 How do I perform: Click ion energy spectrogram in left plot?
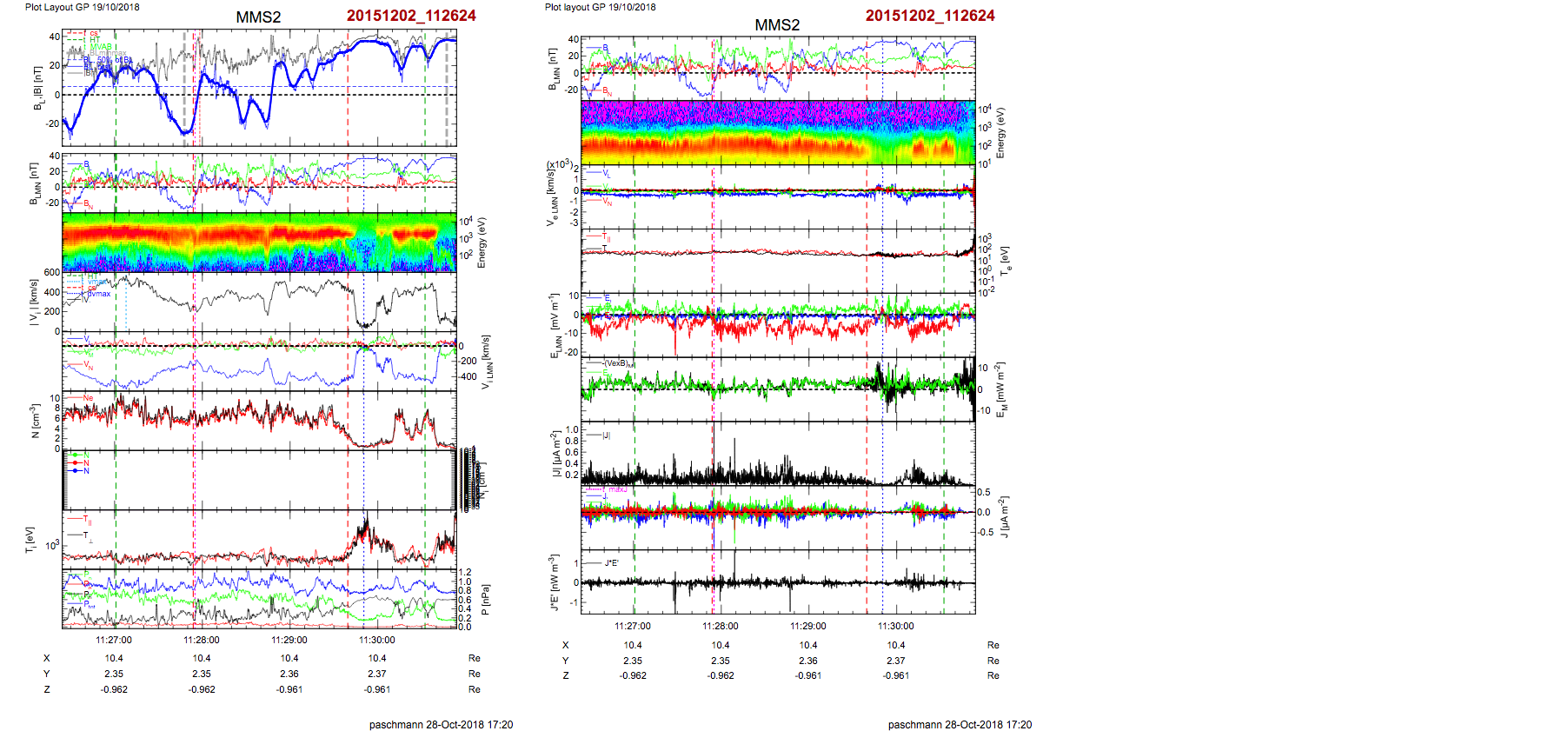coord(259,242)
